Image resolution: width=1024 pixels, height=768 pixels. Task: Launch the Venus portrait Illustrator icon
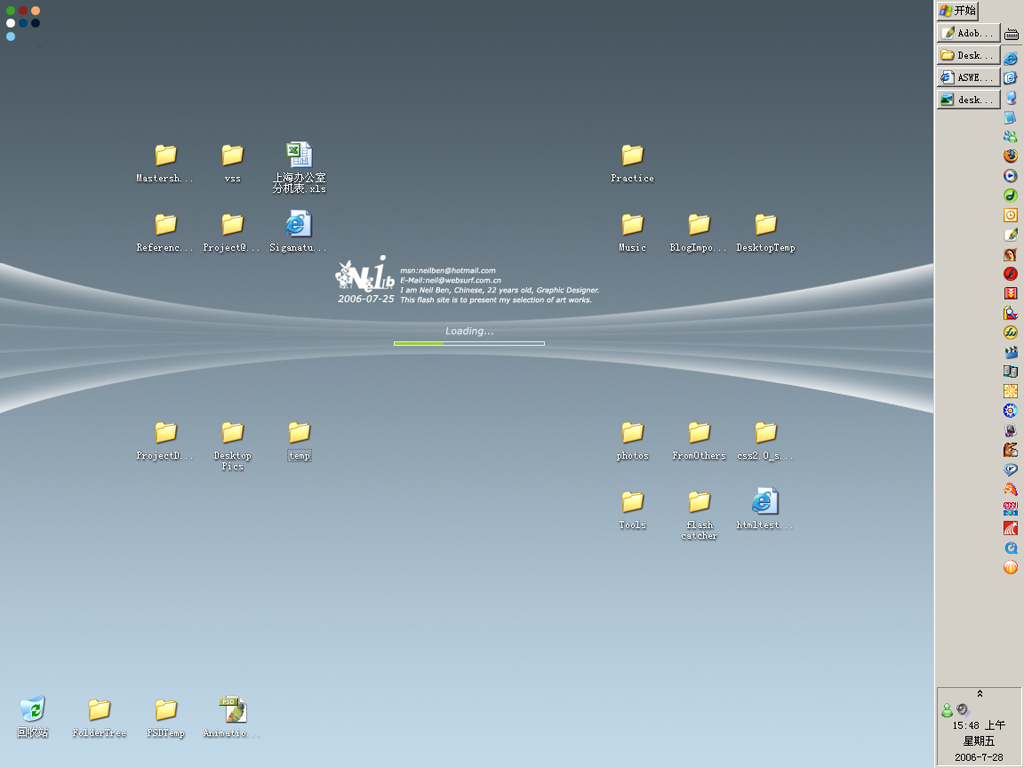click(x=1010, y=254)
